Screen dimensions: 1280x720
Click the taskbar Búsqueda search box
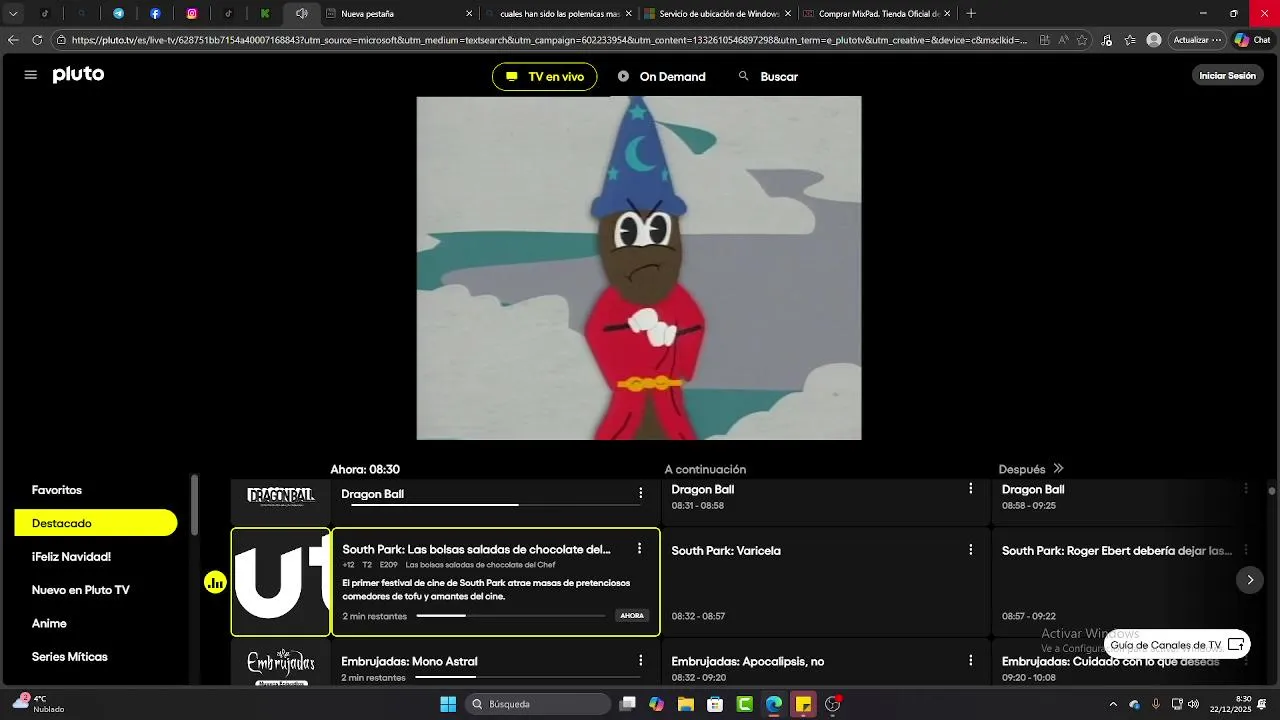(538, 704)
